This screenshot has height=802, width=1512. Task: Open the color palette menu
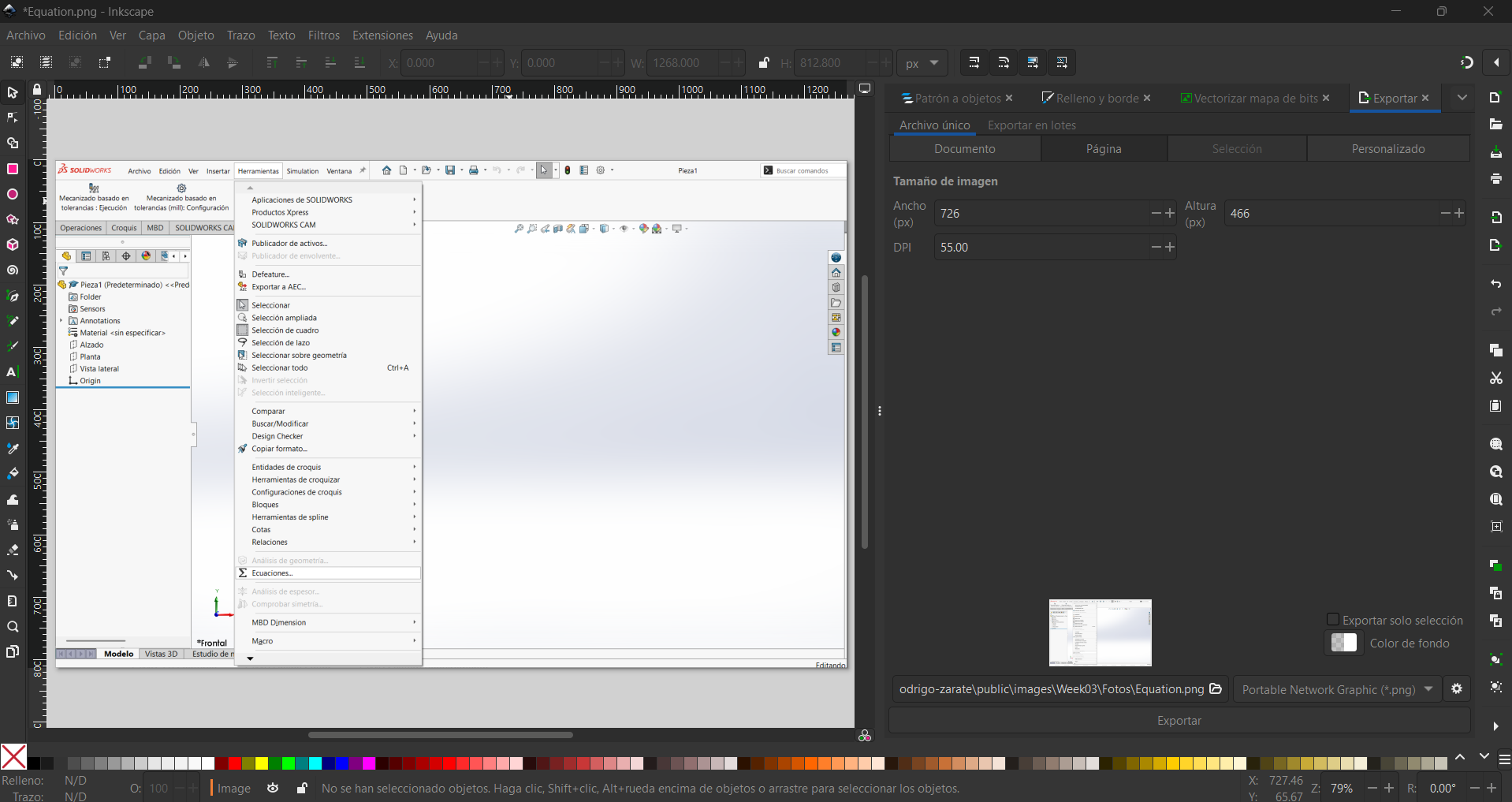tap(1504, 759)
